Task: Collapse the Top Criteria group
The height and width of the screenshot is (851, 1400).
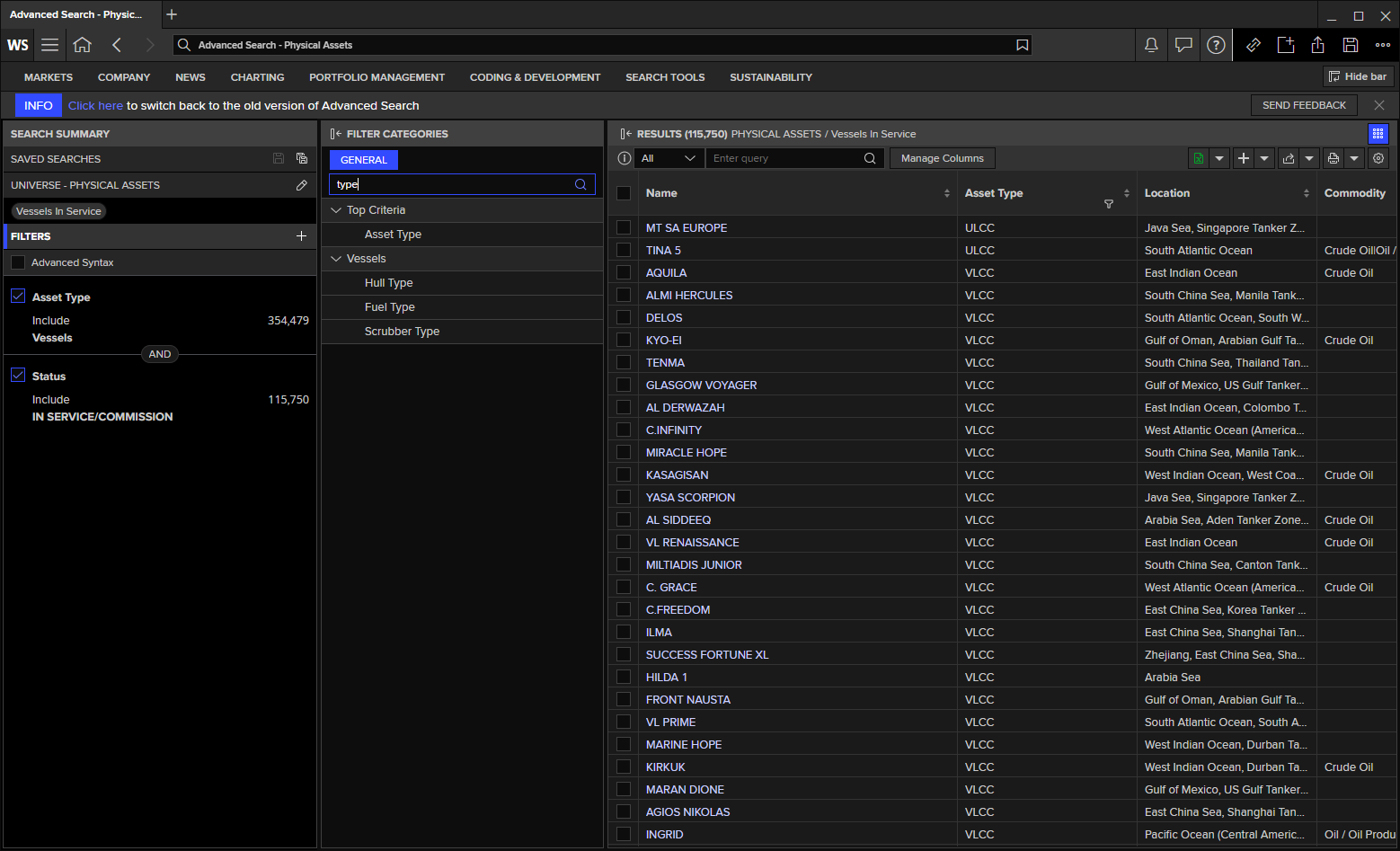Action: tap(337, 210)
